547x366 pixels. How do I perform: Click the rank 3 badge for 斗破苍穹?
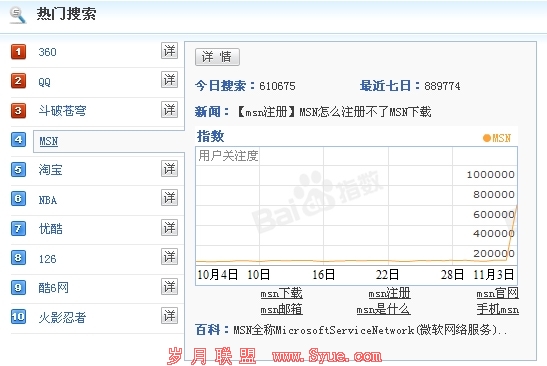click(x=18, y=111)
